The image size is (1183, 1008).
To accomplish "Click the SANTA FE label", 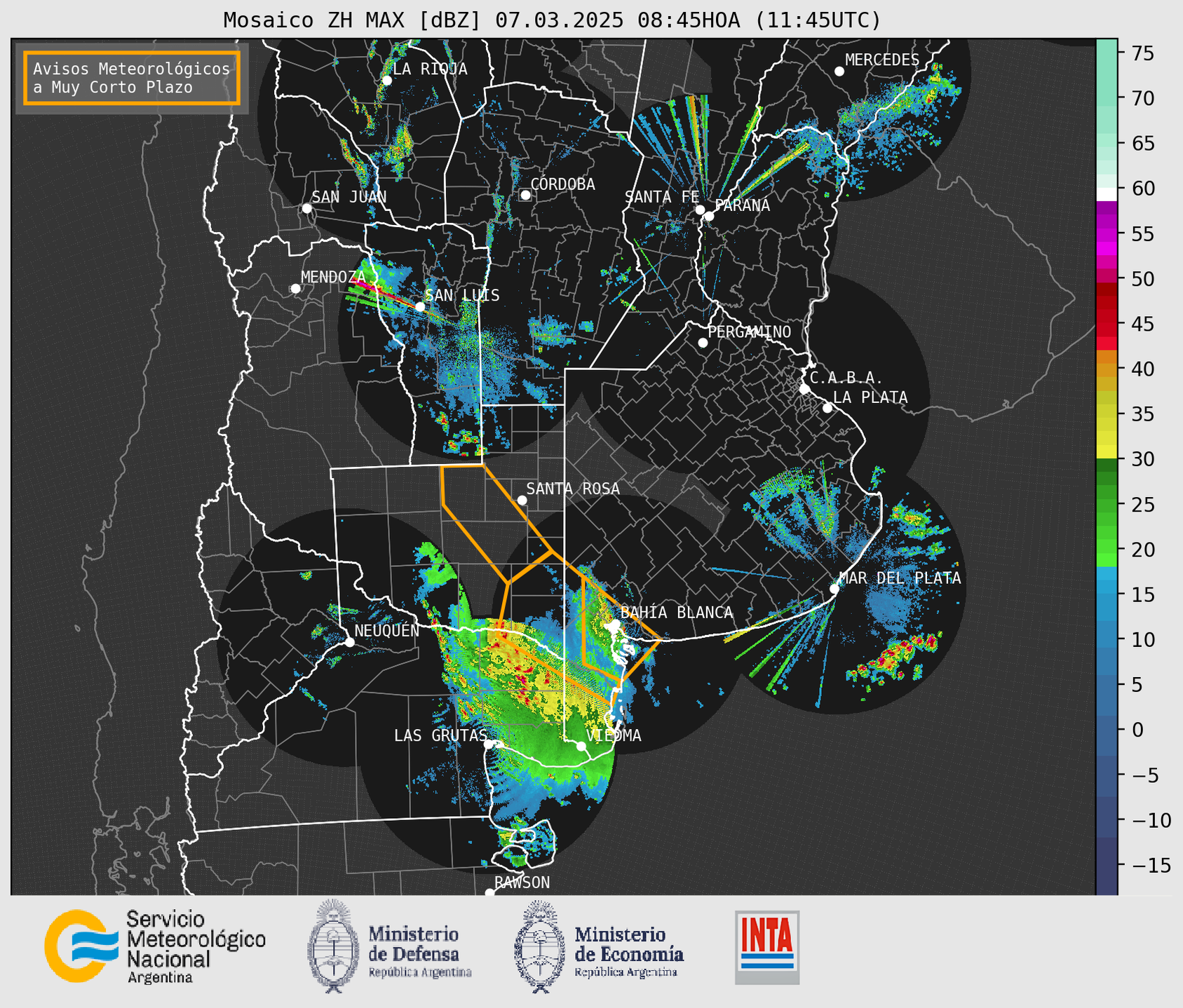I will 662,197.
